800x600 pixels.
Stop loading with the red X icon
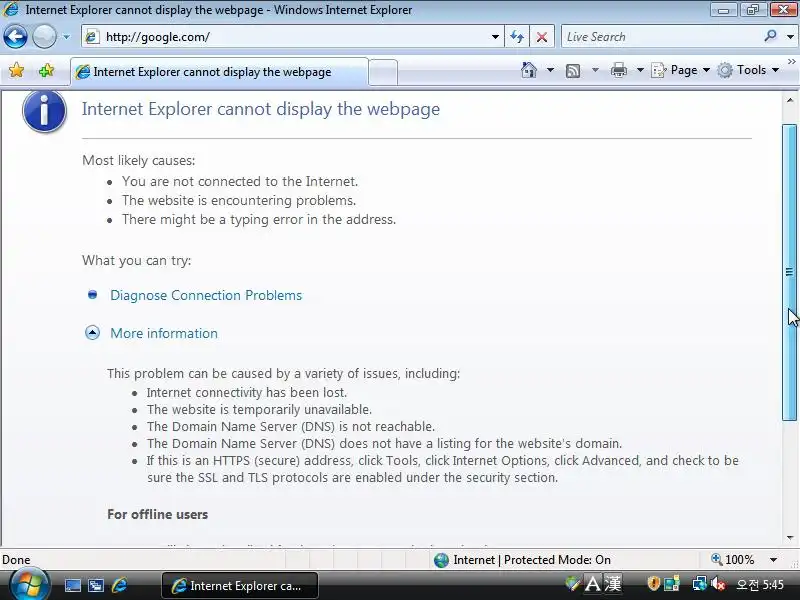coord(542,37)
